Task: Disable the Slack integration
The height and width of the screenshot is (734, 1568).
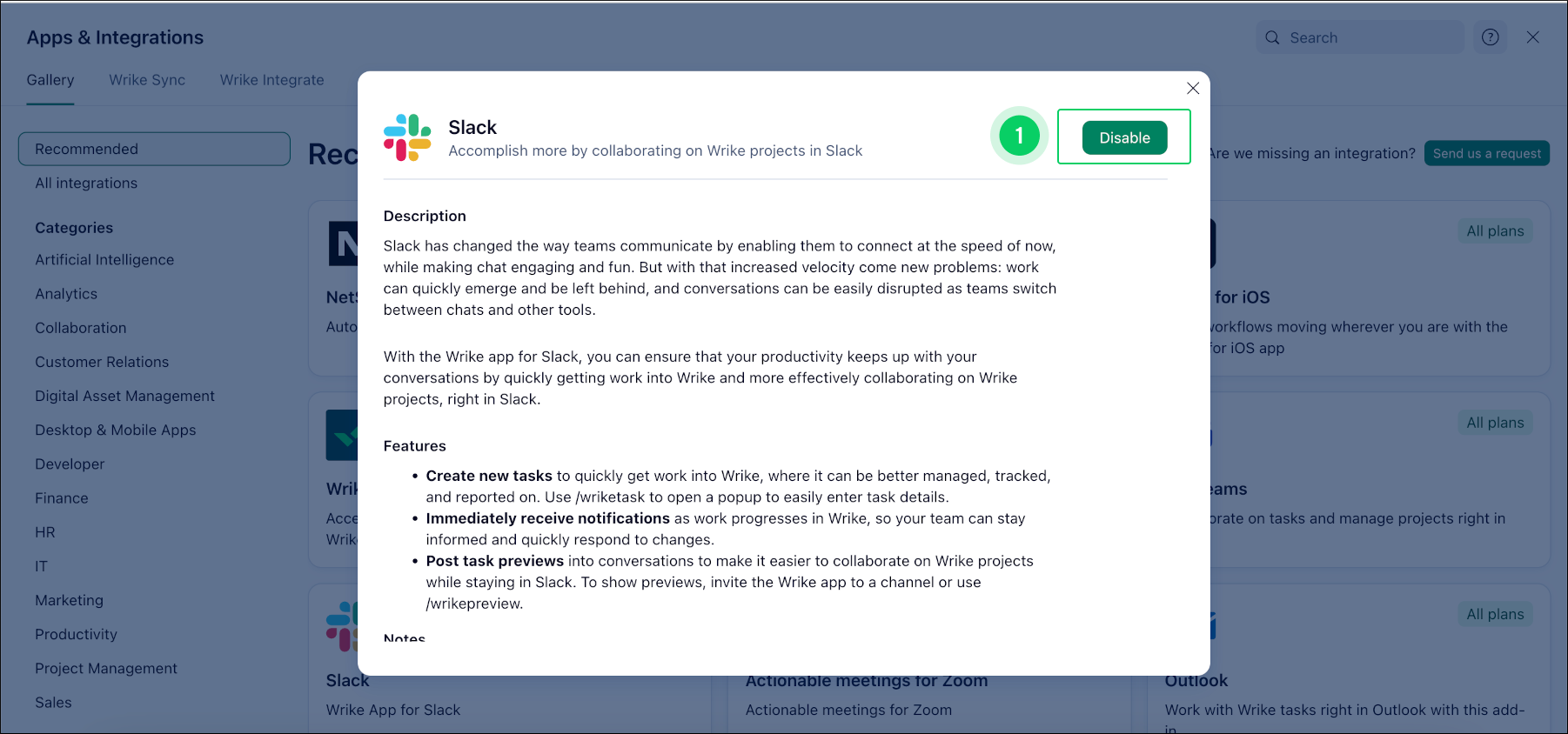Action: coord(1123,137)
